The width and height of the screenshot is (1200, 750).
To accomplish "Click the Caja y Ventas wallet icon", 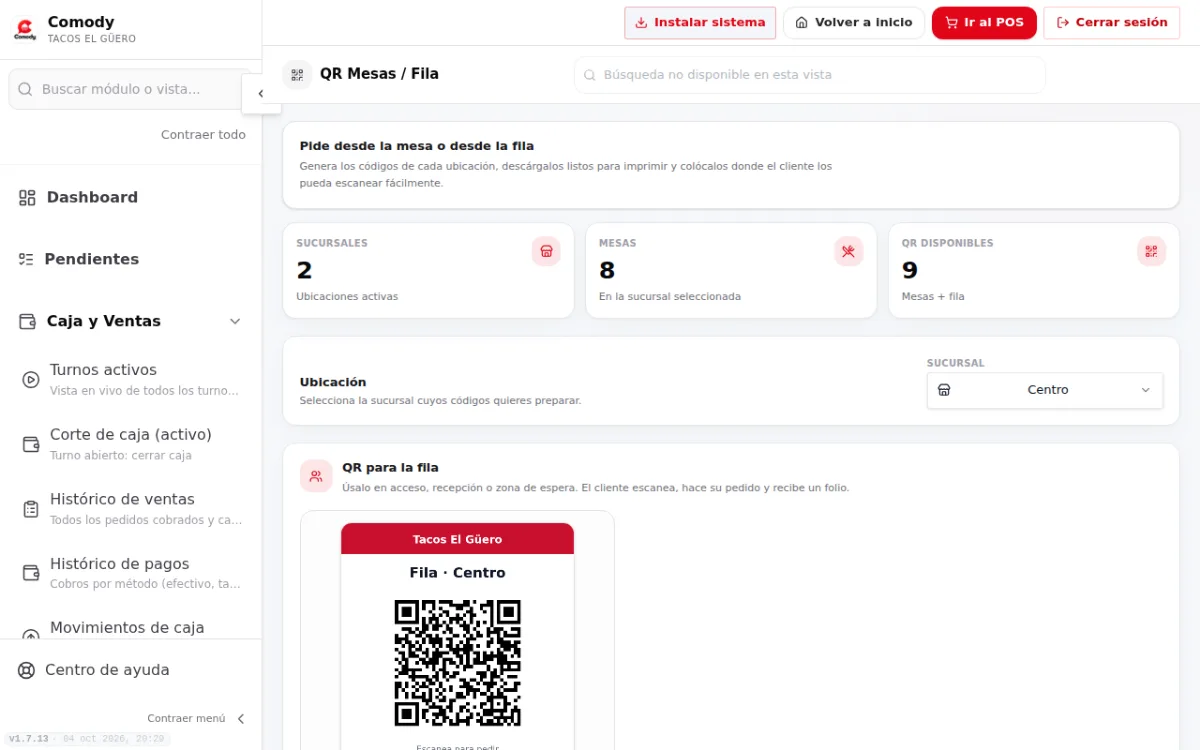I will pyautogui.click(x=27, y=321).
